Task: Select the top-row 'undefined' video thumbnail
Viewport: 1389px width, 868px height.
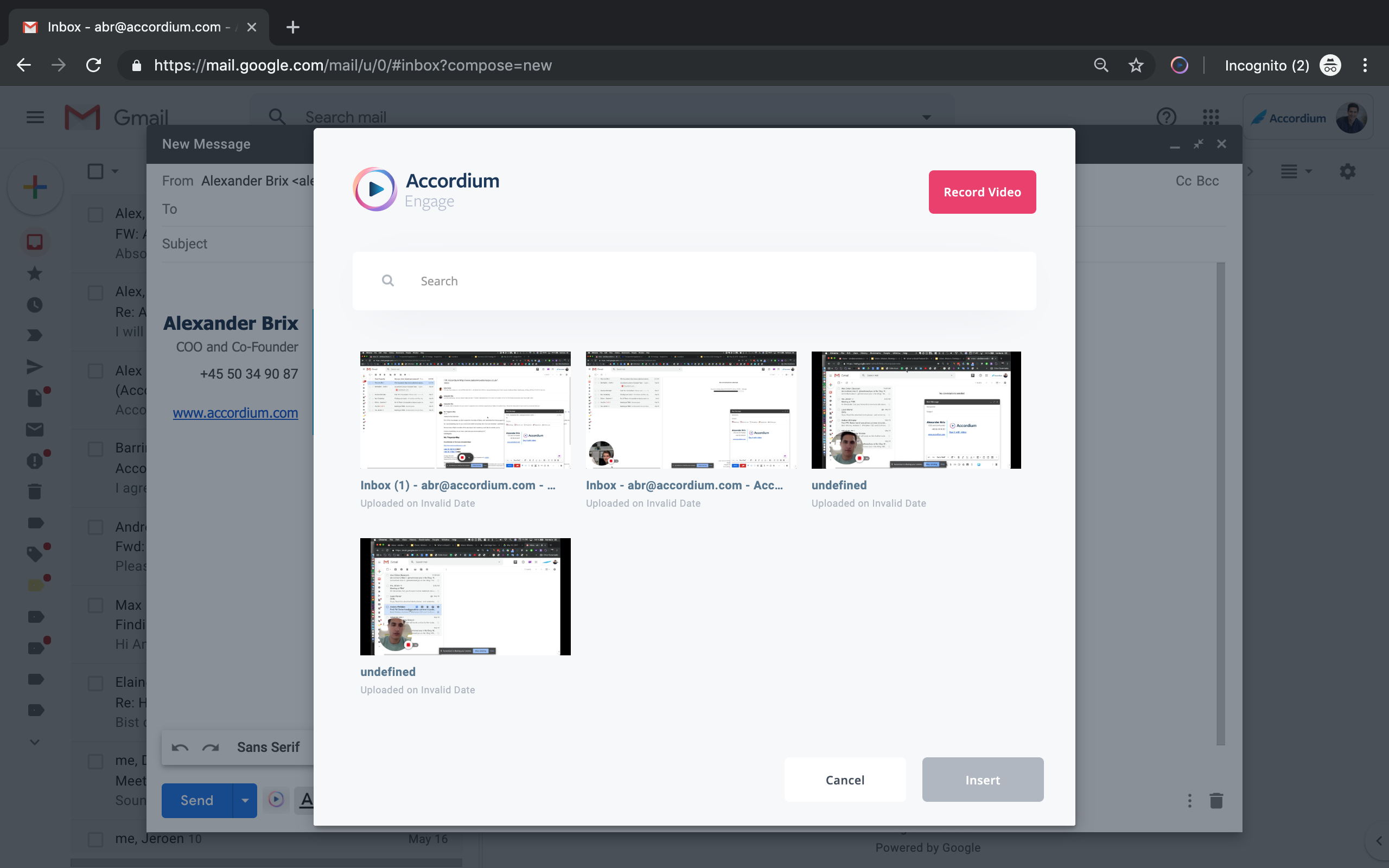Action: [916, 410]
